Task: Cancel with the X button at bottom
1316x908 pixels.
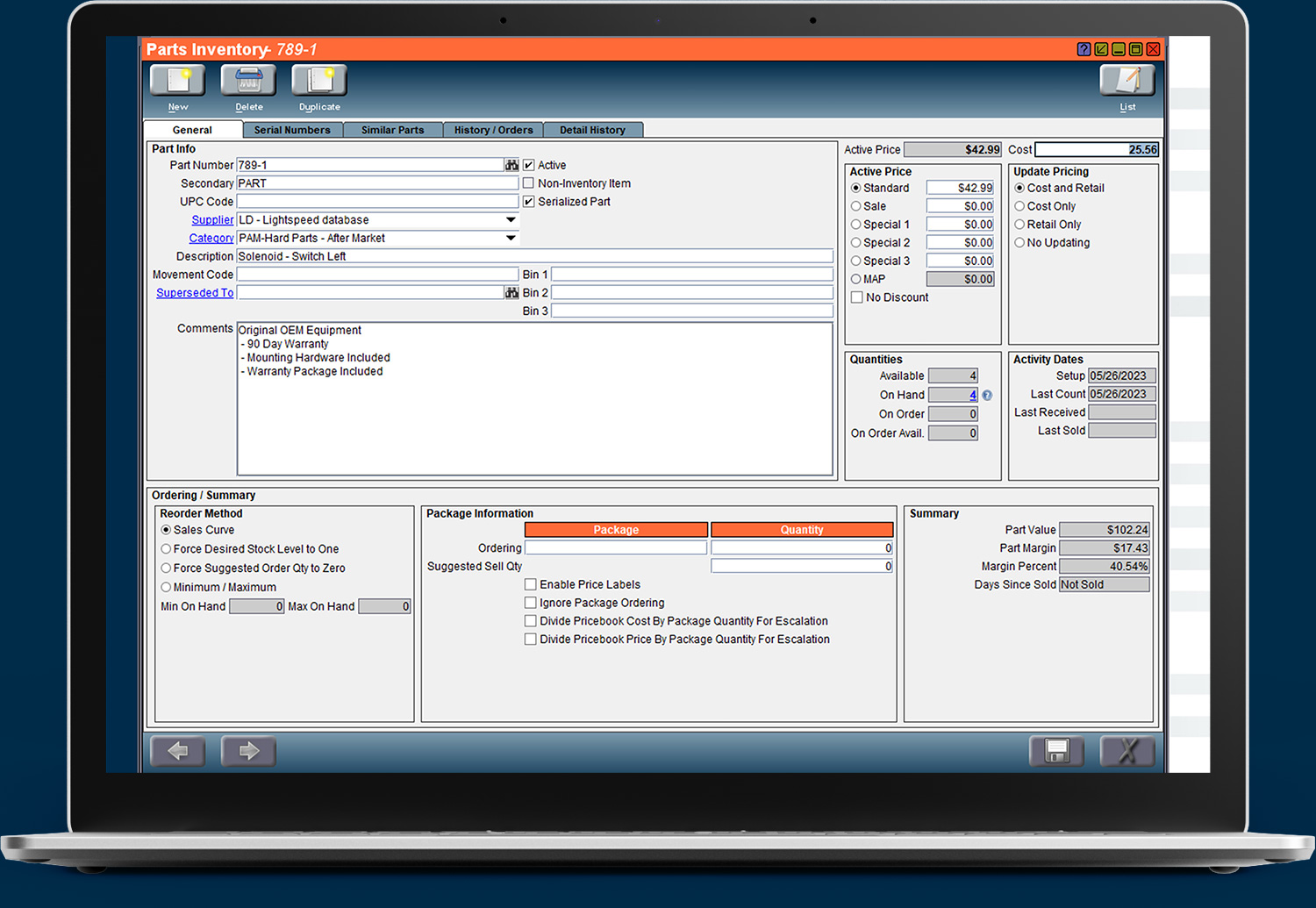Action: tap(1127, 751)
